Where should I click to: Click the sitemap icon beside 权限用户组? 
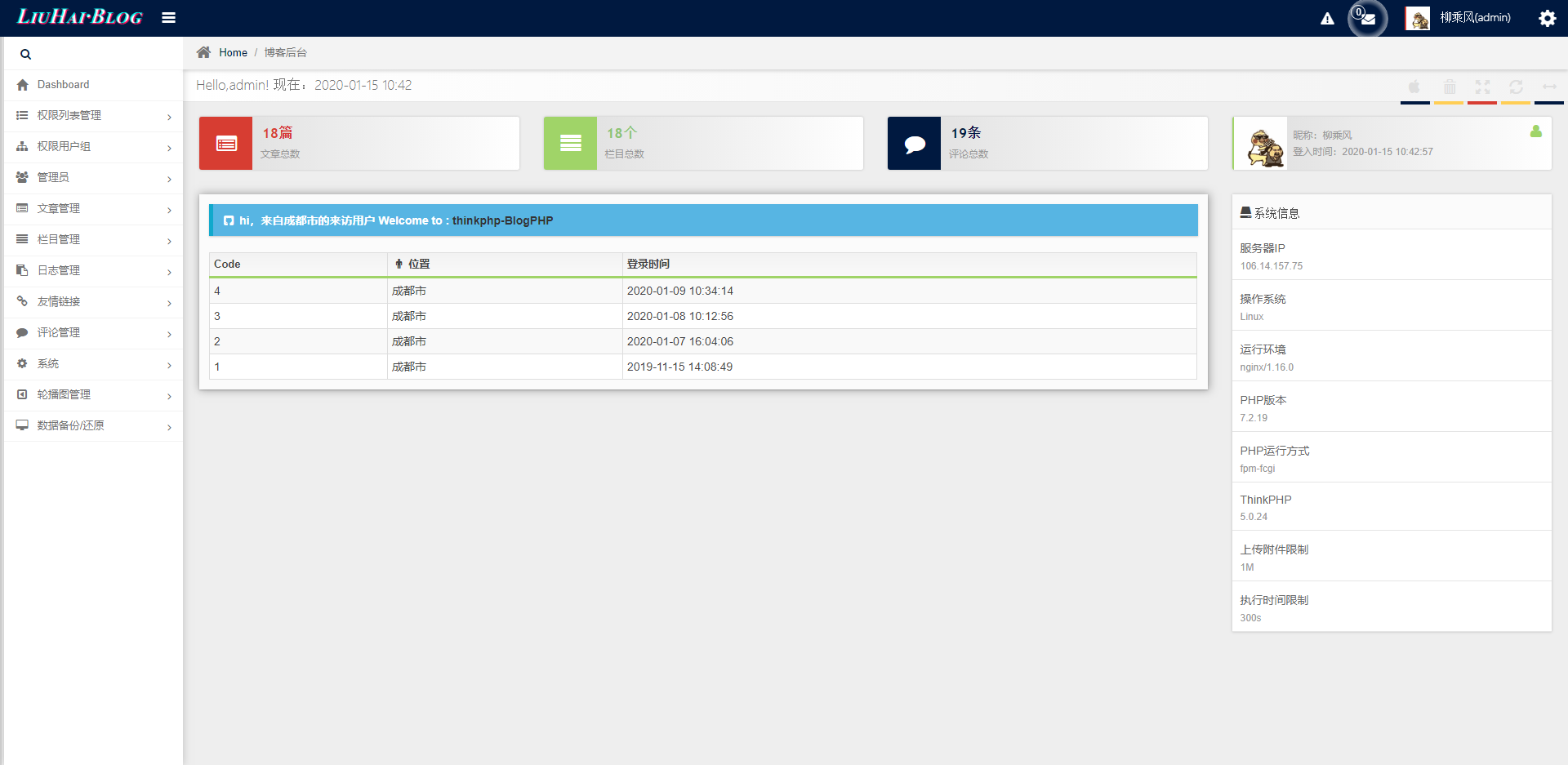pyautogui.click(x=22, y=147)
